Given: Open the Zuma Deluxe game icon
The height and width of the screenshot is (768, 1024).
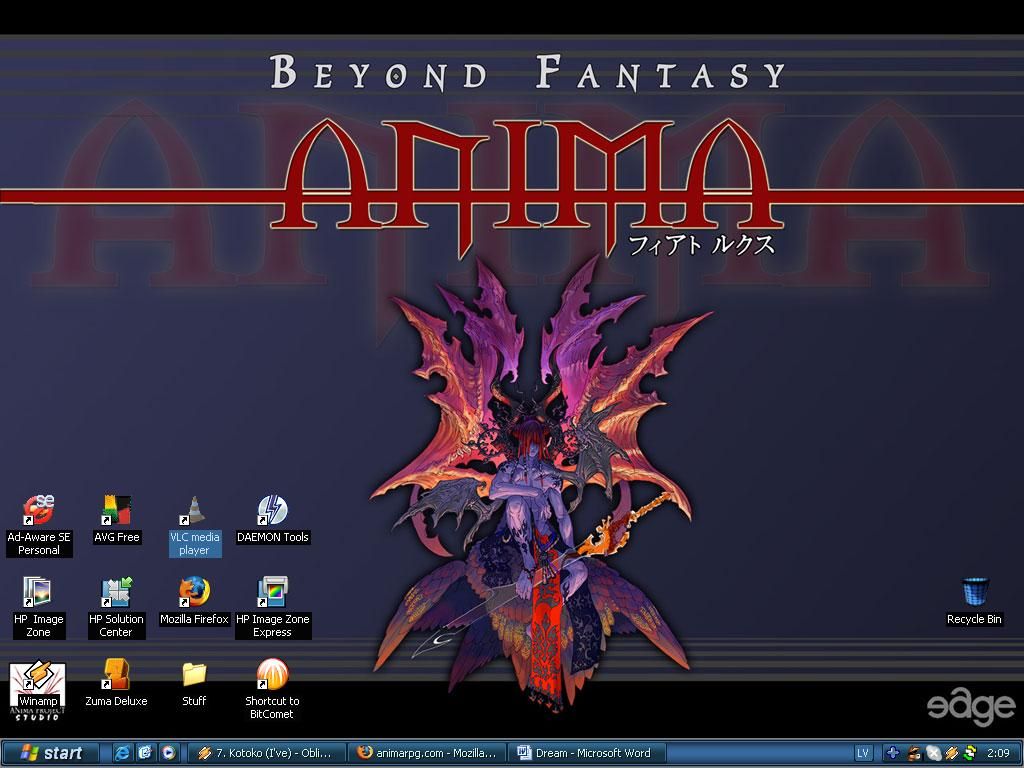Looking at the screenshot, I should pos(116,684).
